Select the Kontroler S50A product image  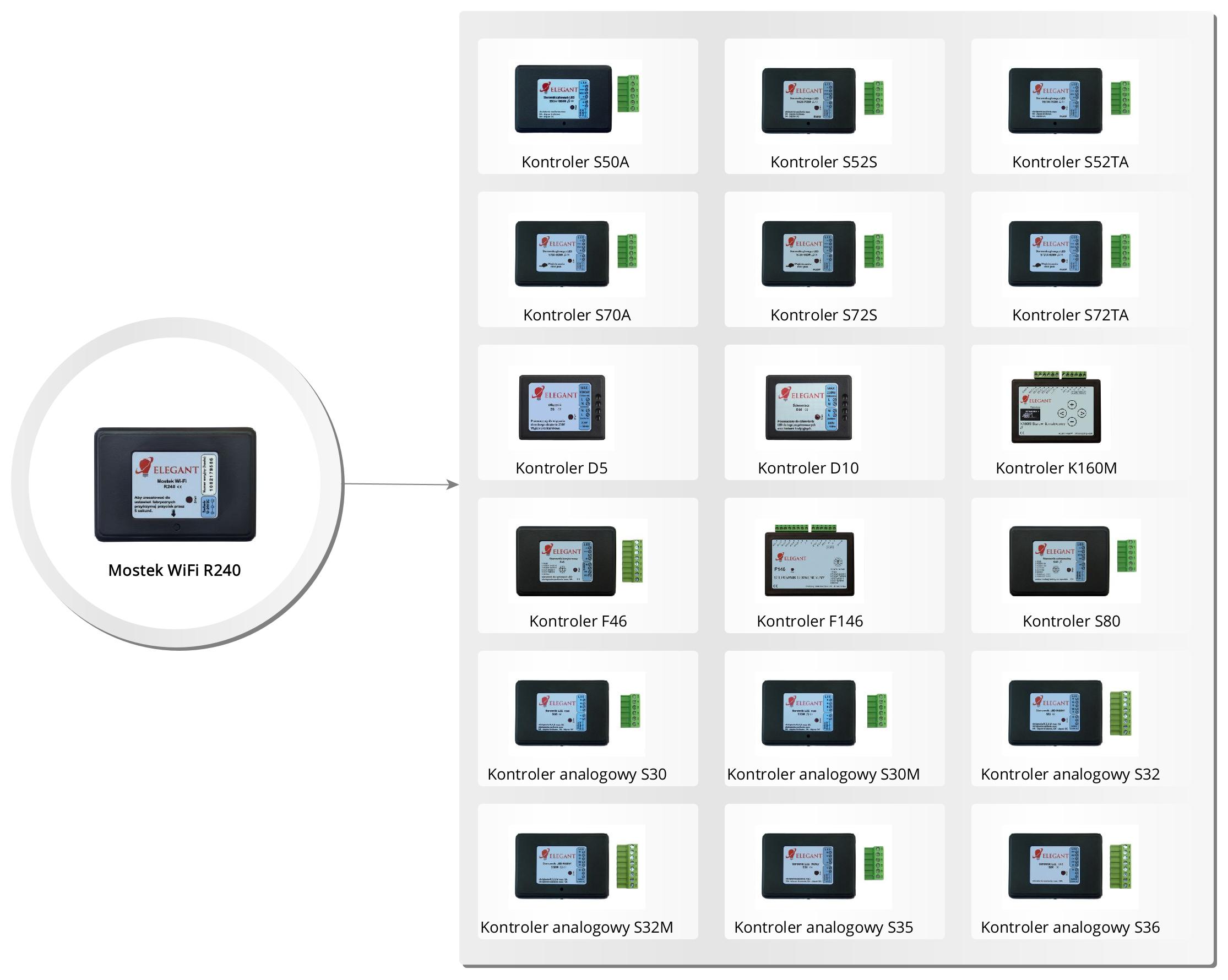(575, 100)
